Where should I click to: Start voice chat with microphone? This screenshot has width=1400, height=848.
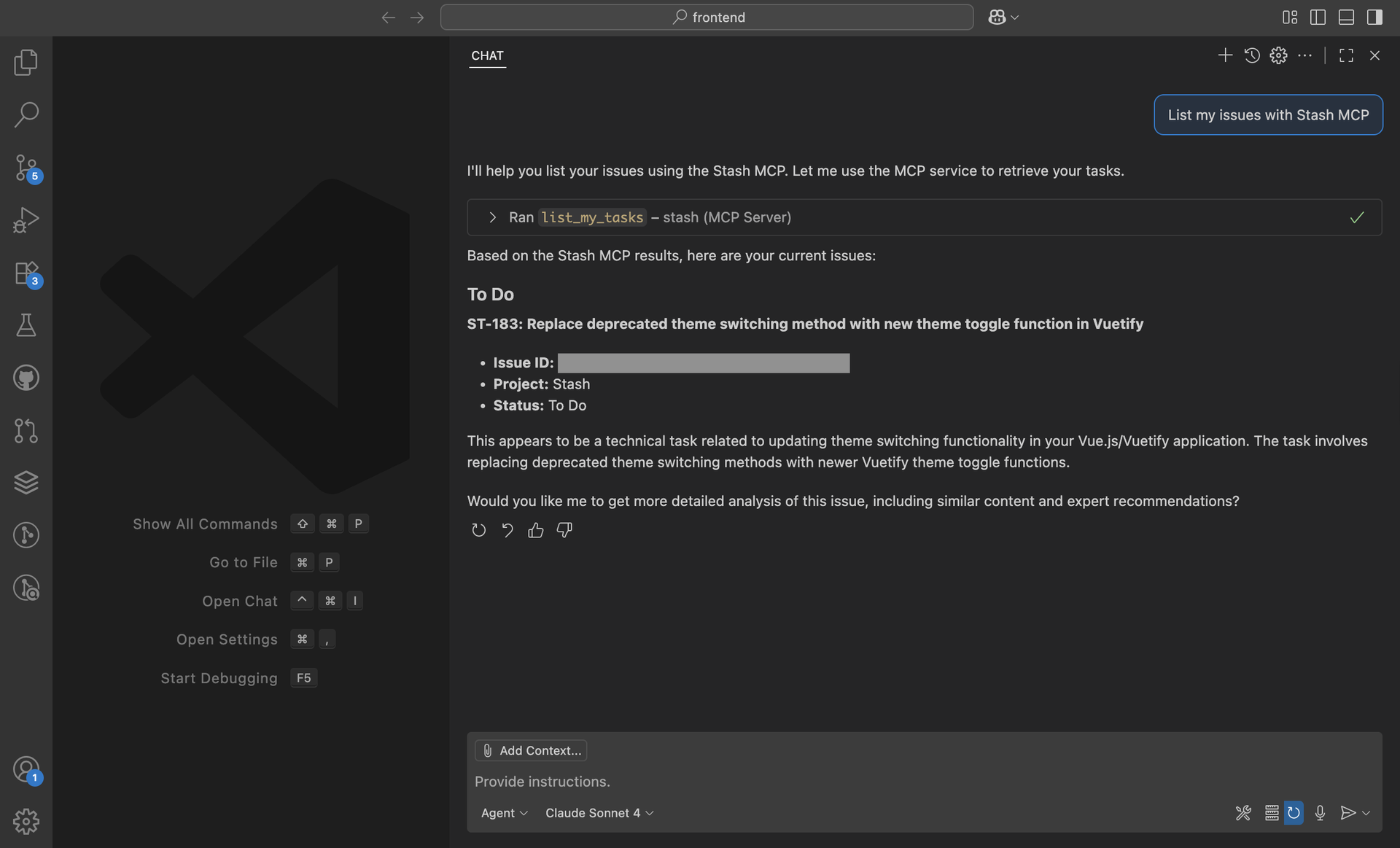[1320, 813]
